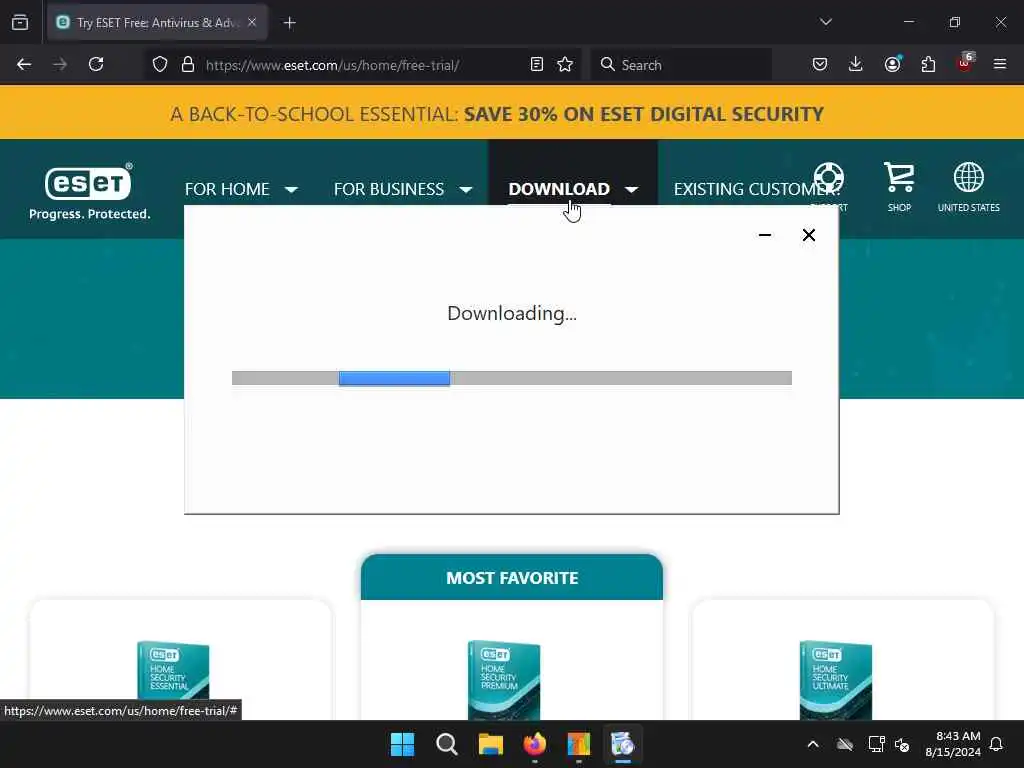
Task: Select the Try ESET Free browser tab
Action: click(x=157, y=23)
